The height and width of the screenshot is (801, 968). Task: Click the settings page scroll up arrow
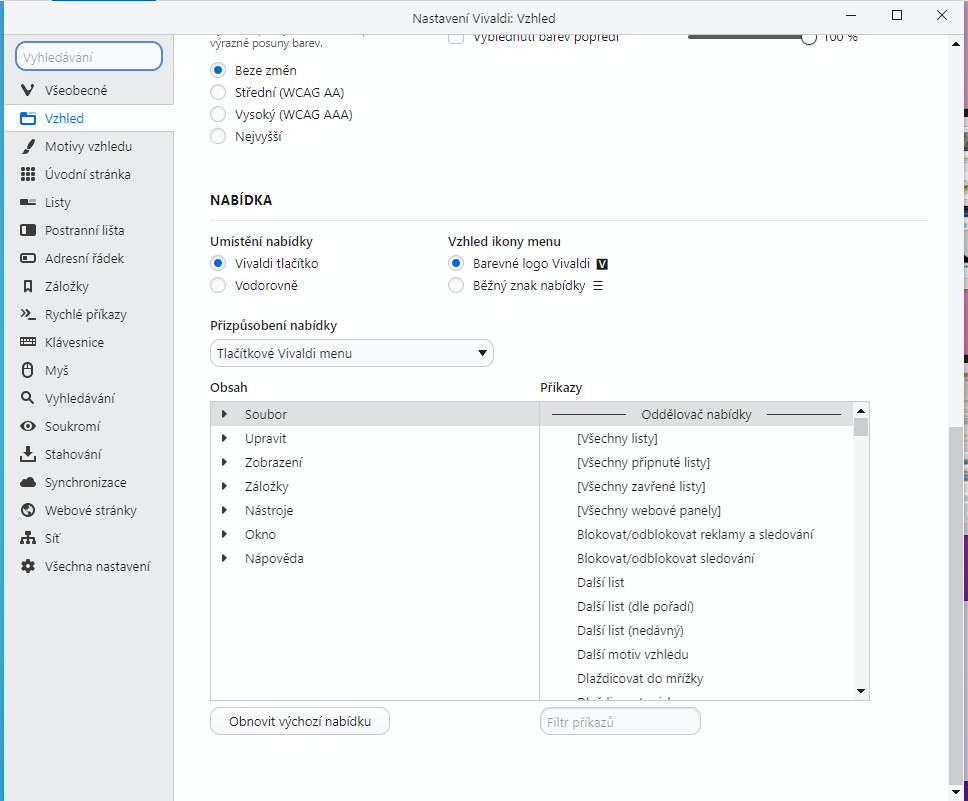coord(956,44)
